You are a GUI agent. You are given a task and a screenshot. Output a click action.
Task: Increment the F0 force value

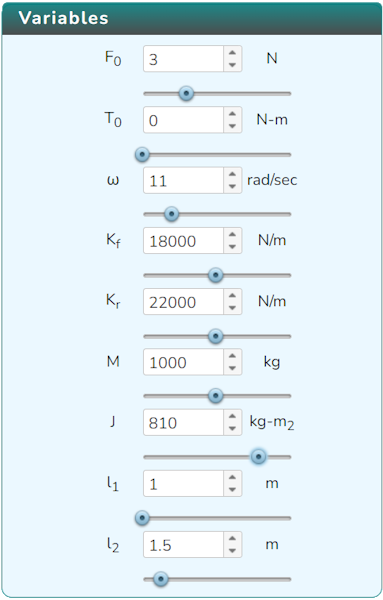click(232, 53)
